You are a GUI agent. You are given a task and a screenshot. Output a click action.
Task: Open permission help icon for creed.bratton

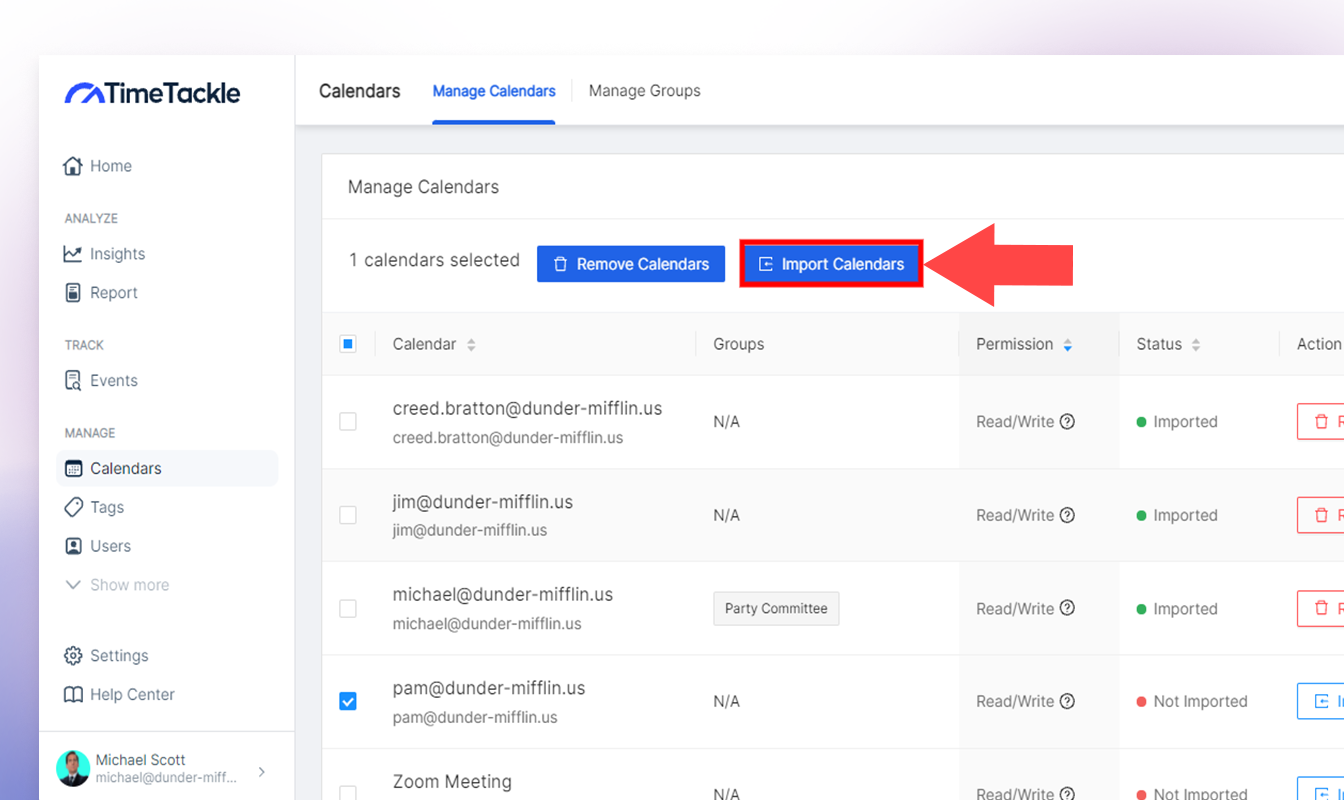pos(1067,421)
